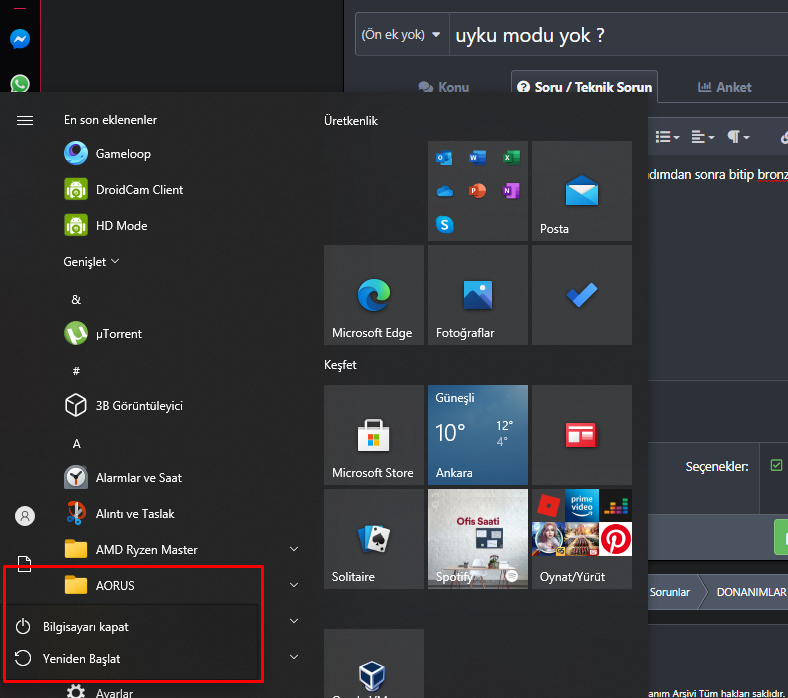Open the Fotoğraflar tile
The image size is (788, 698).
coord(477,295)
